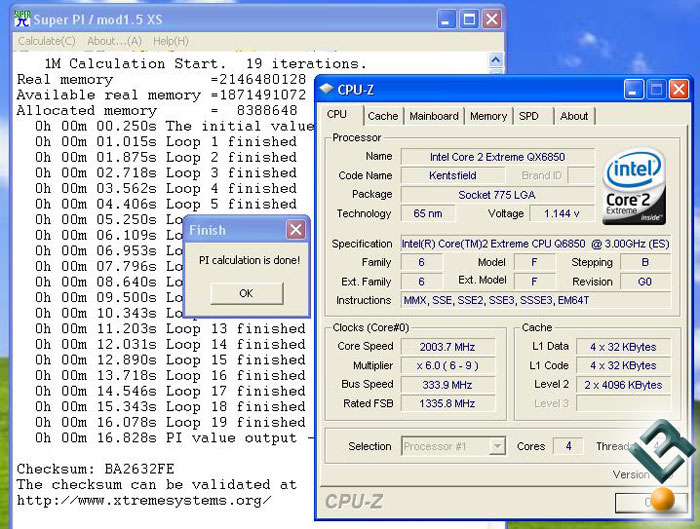The width and height of the screenshot is (700, 529).
Task: Click the Technology value 65 nm
Action: tap(428, 213)
